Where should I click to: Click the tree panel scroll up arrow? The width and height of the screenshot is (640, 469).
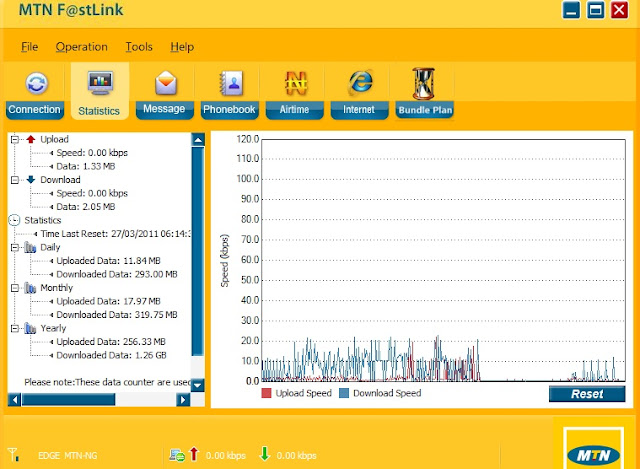[x=198, y=140]
